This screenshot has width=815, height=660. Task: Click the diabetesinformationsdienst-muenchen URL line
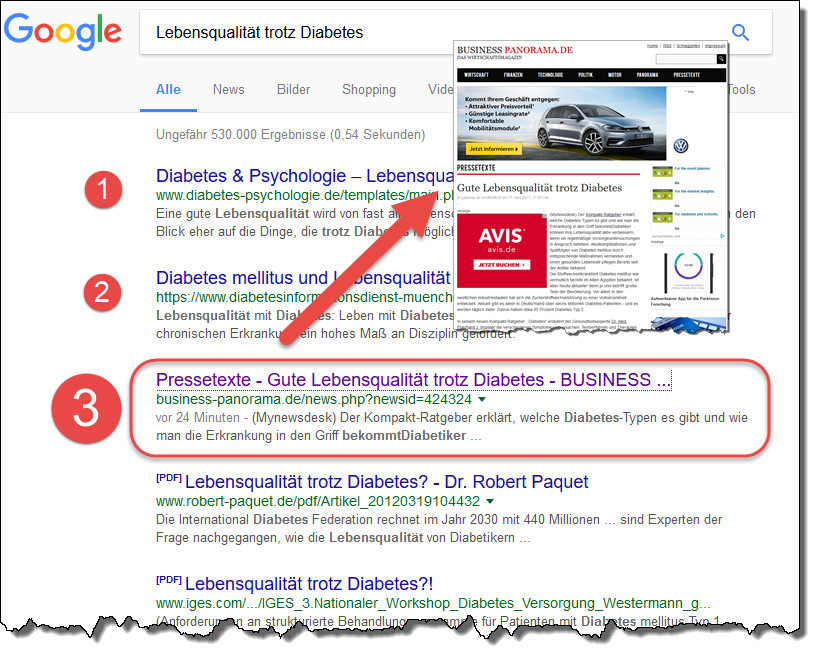tap(305, 297)
